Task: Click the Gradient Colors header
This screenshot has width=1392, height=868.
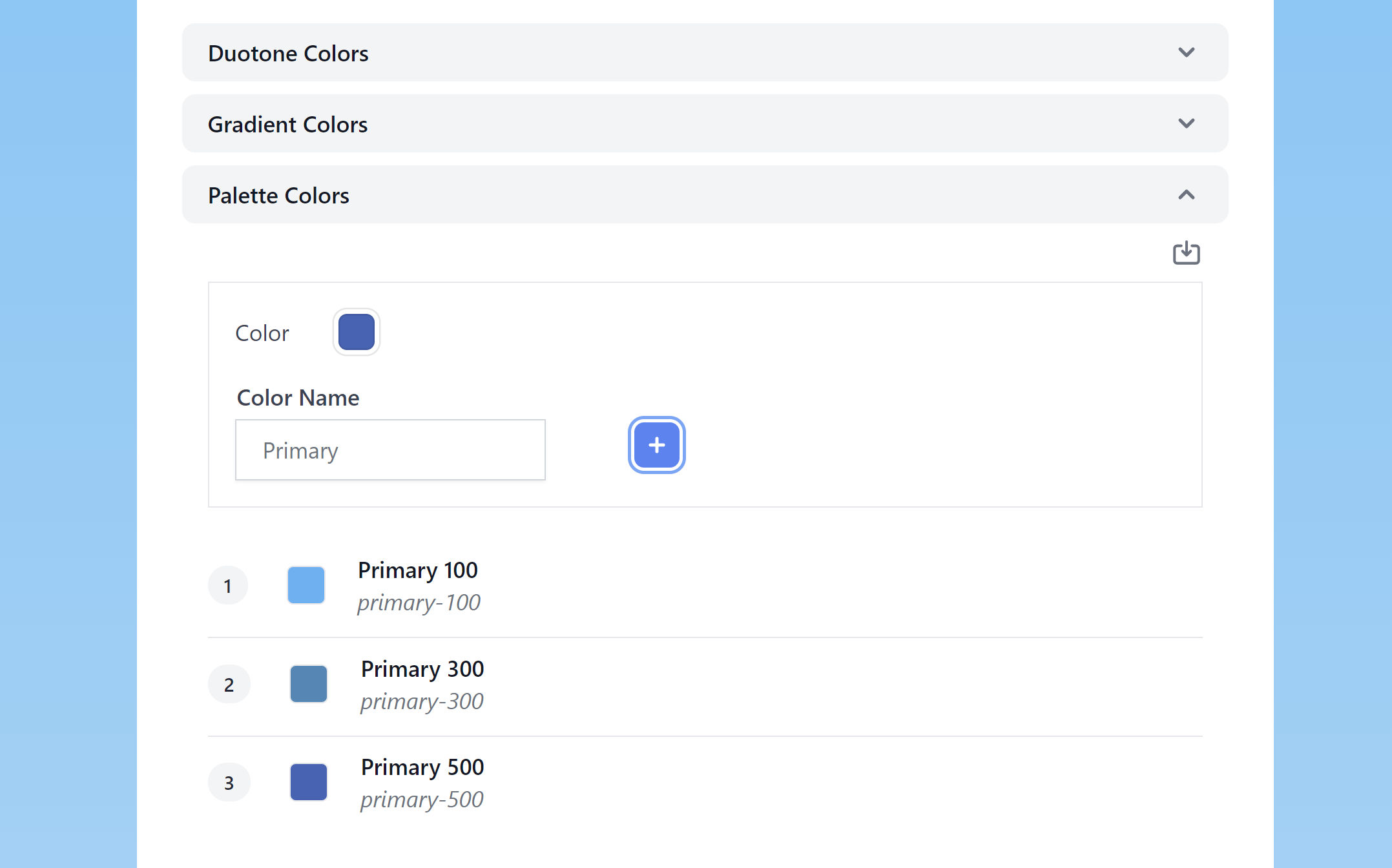Action: coord(288,123)
